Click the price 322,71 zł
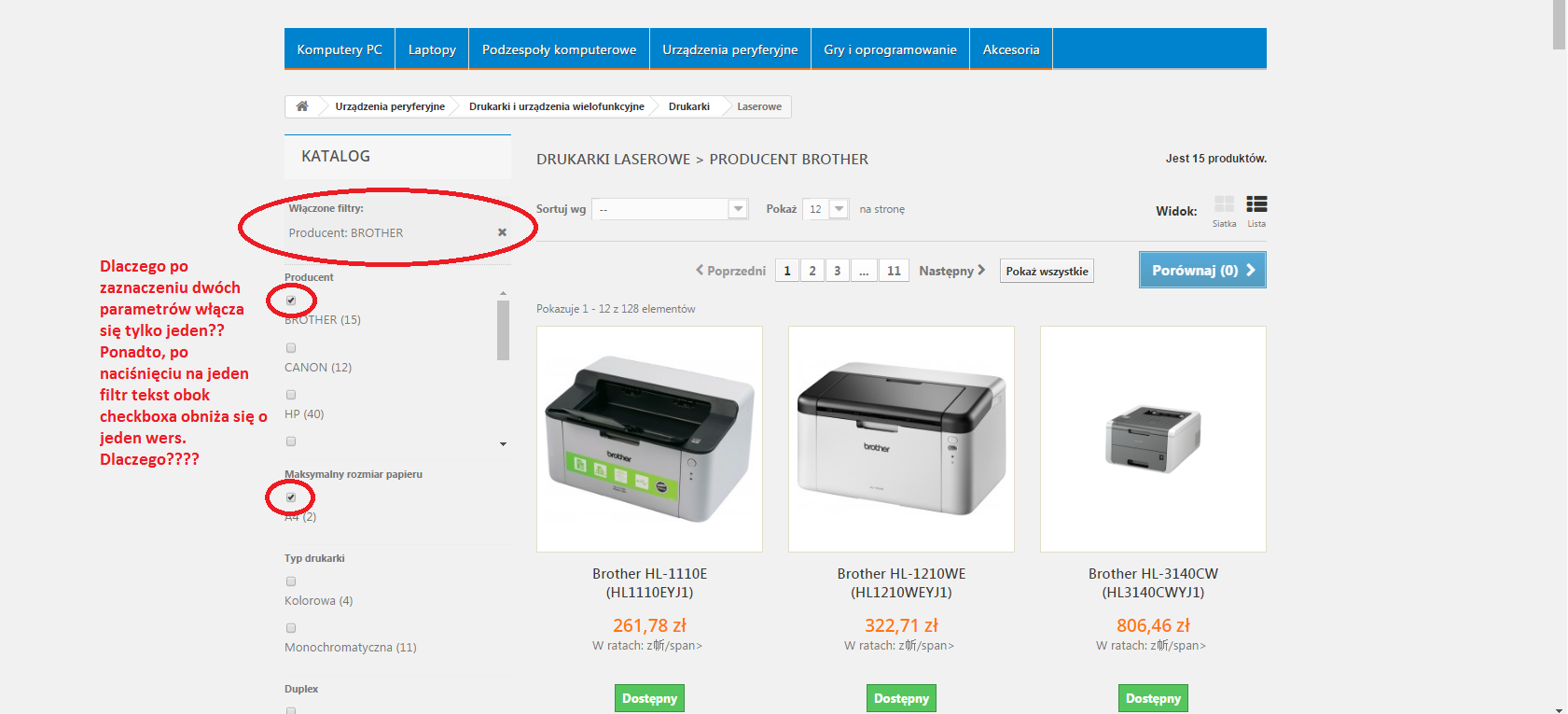The image size is (1568, 714). [x=901, y=625]
